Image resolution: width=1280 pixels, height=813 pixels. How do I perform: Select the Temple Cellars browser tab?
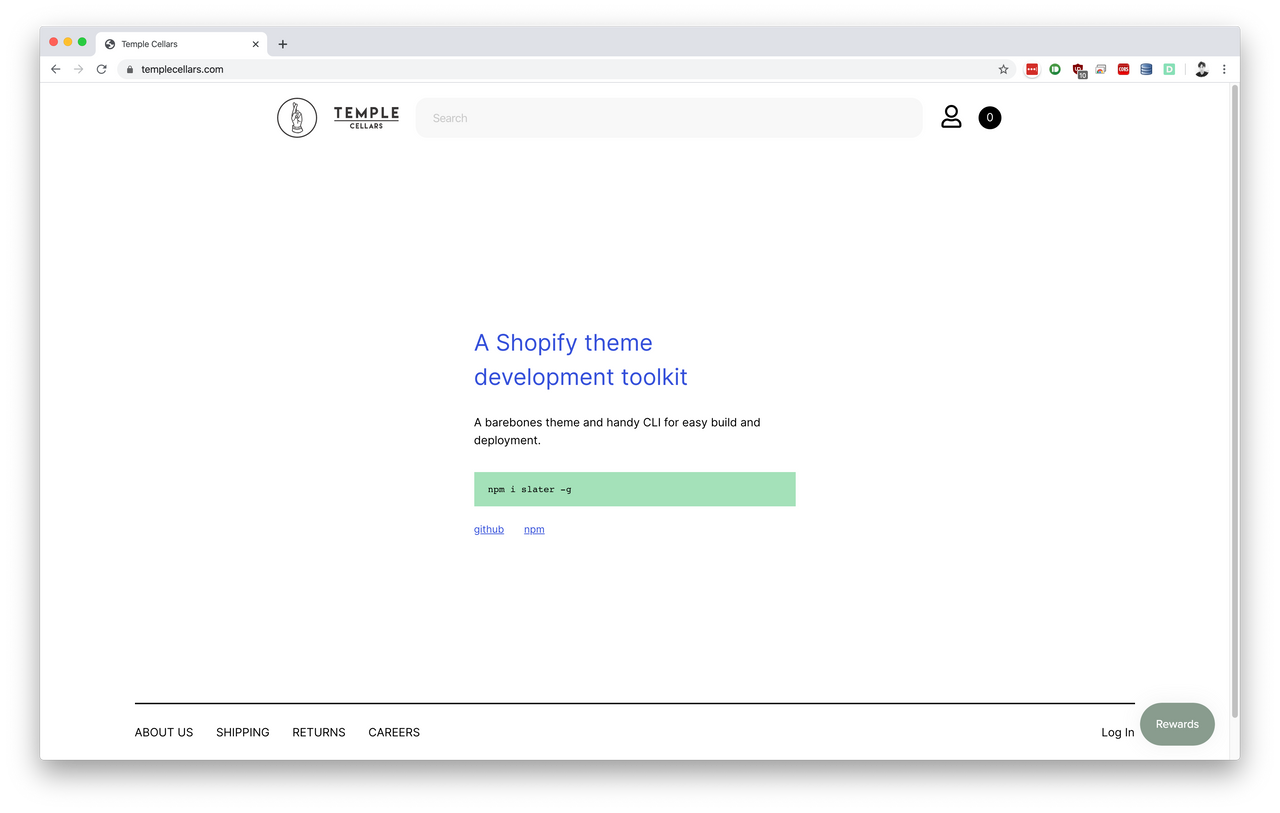point(182,44)
